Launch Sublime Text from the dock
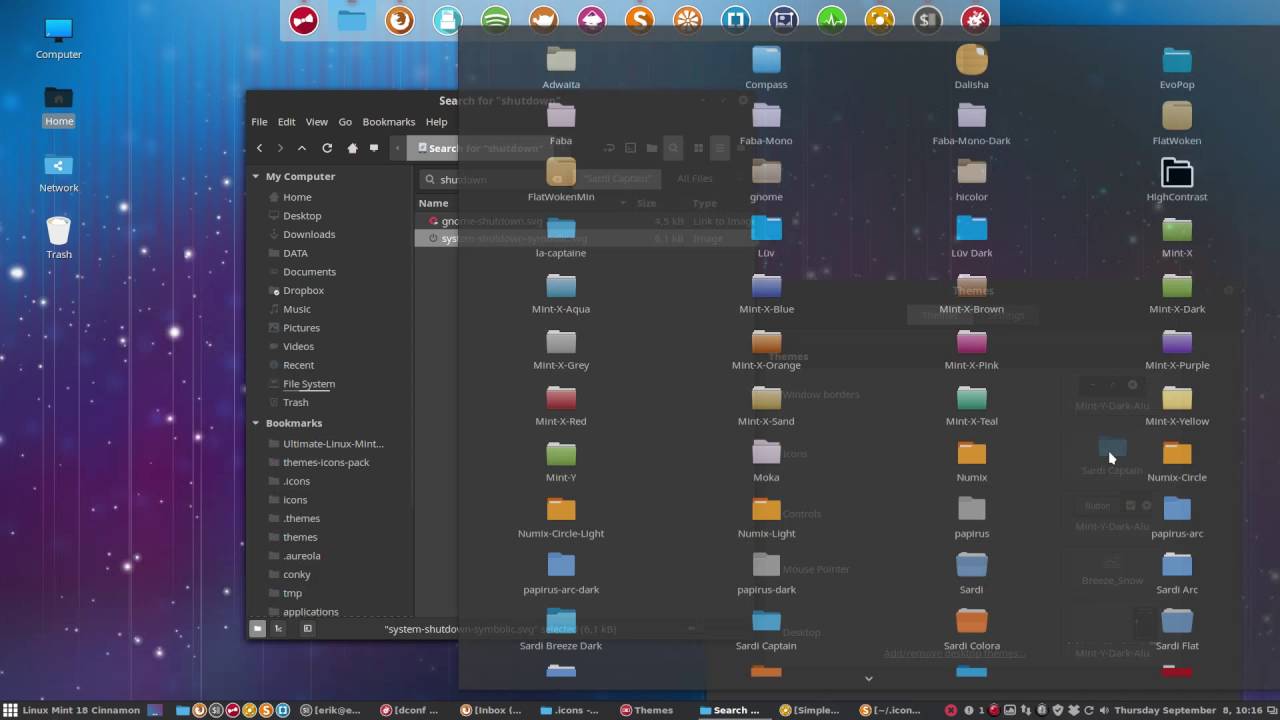1280x720 pixels. (x=639, y=19)
